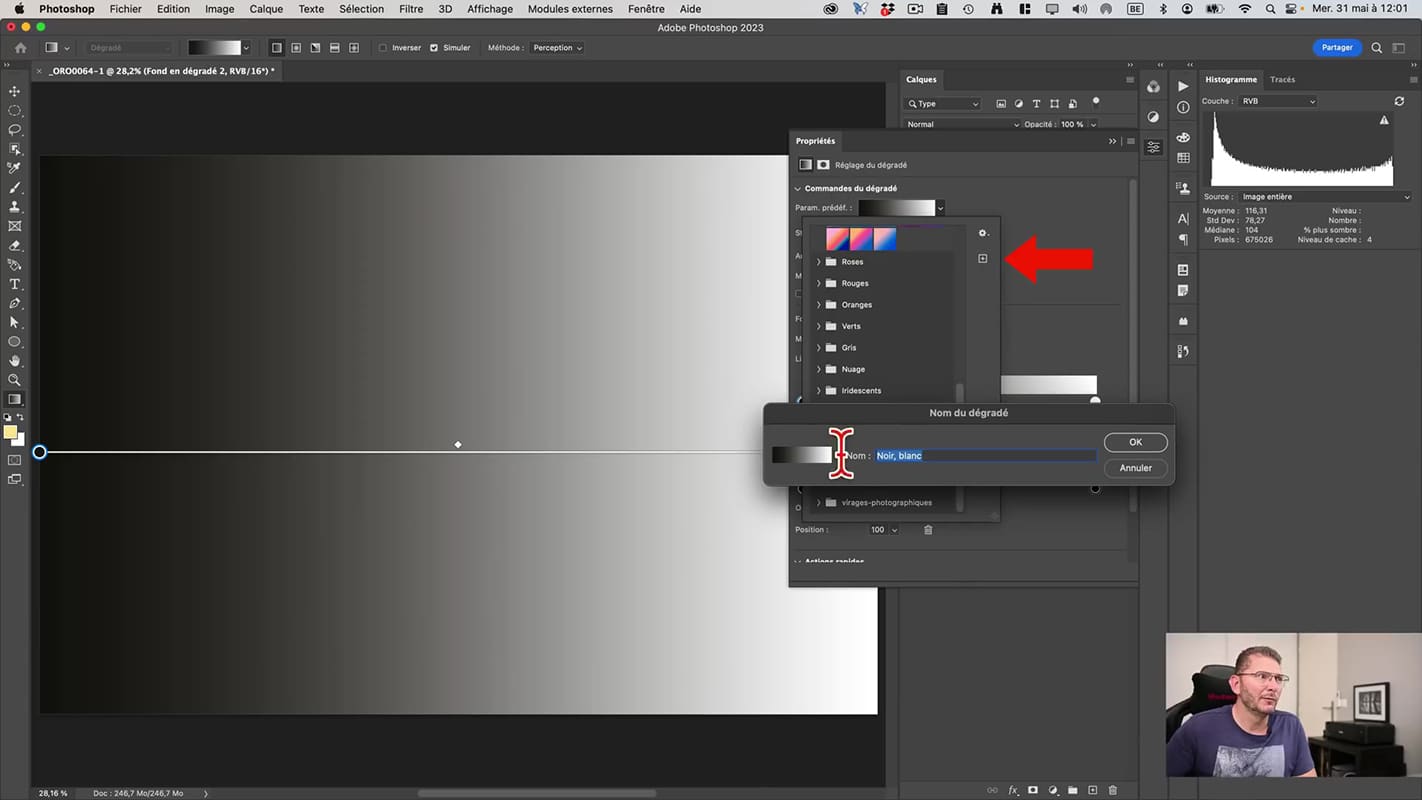Open options bar gradient preset dropdown arrow
Image resolution: width=1422 pixels, height=800 pixels.
246,48
